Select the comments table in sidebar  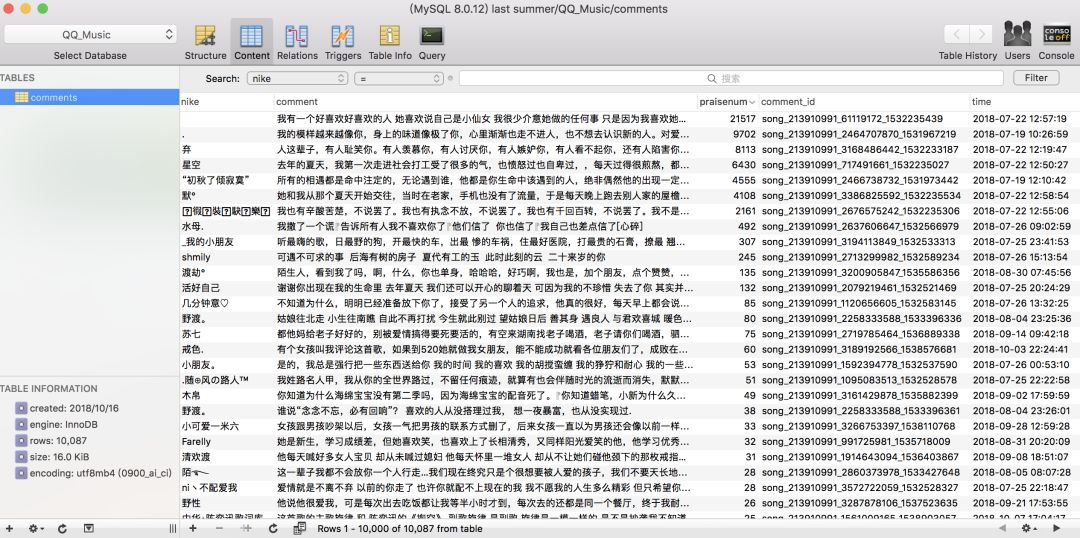pyautogui.click(x=90, y=97)
